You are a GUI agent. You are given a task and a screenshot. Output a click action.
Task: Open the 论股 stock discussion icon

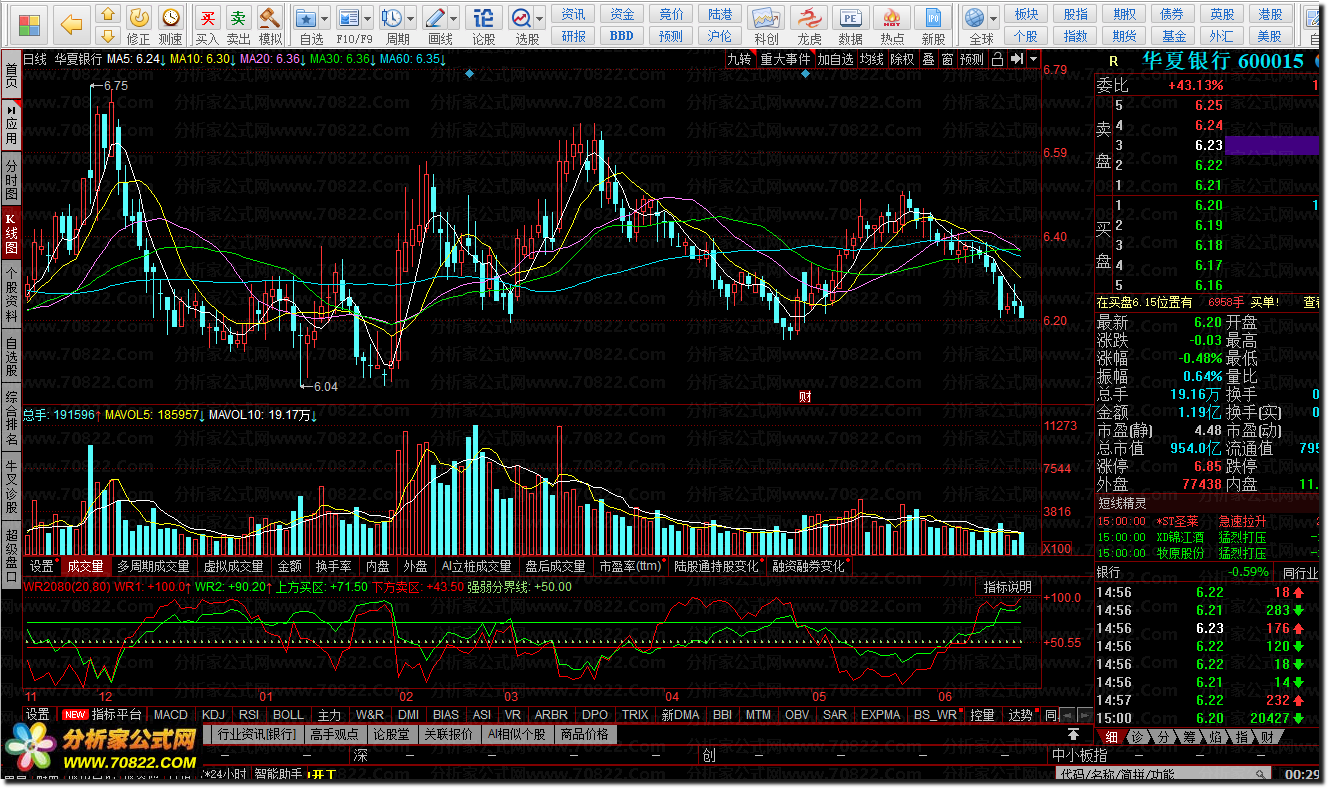tap(483, 24)
